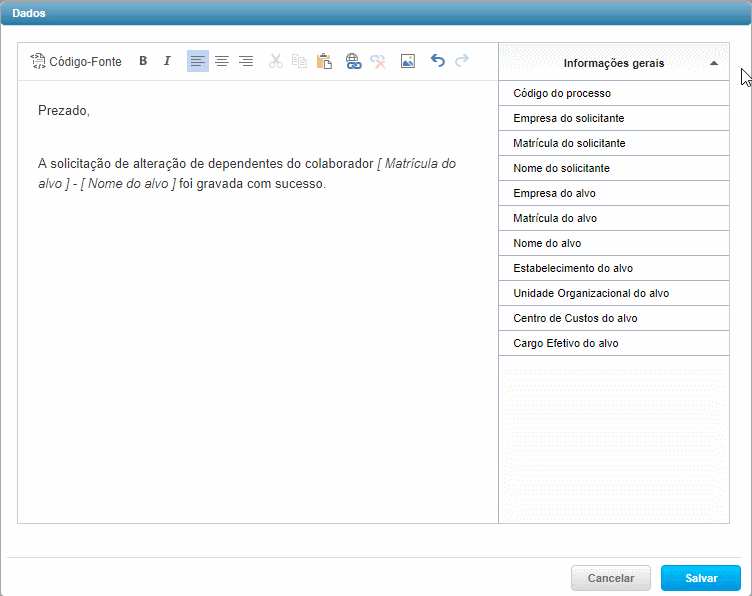Insert Cargo Efetivo do alvo field

click(x=565, y=343)
